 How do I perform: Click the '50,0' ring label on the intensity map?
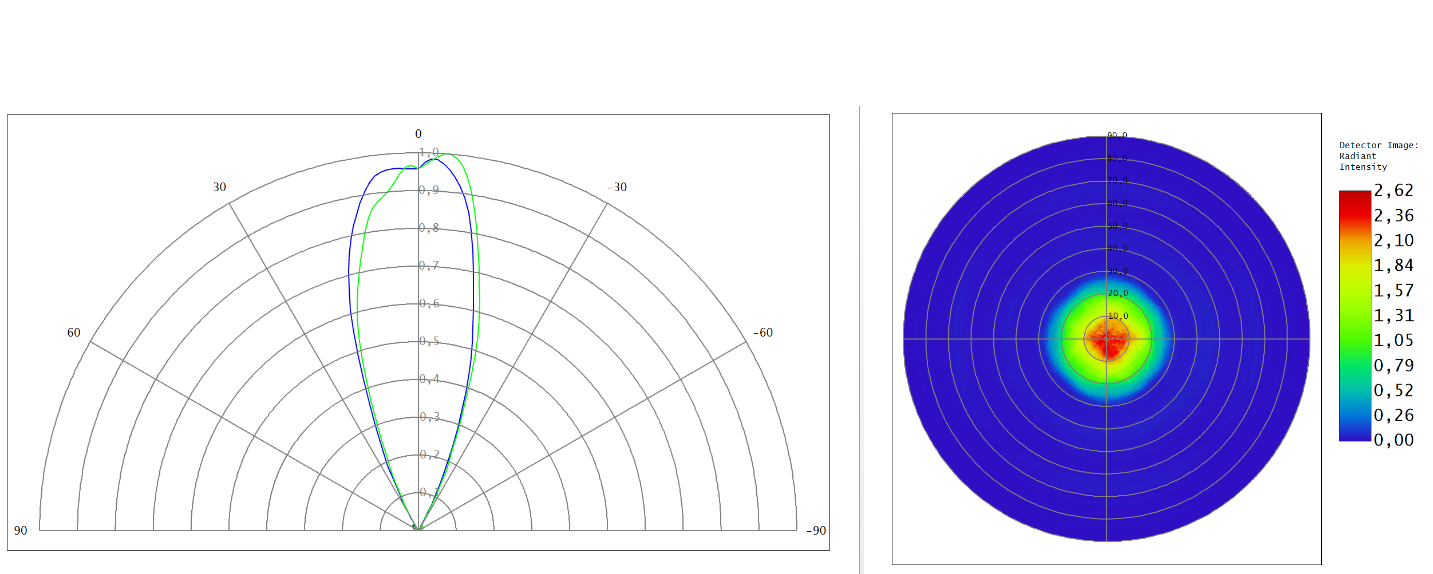click(1117, 226)
